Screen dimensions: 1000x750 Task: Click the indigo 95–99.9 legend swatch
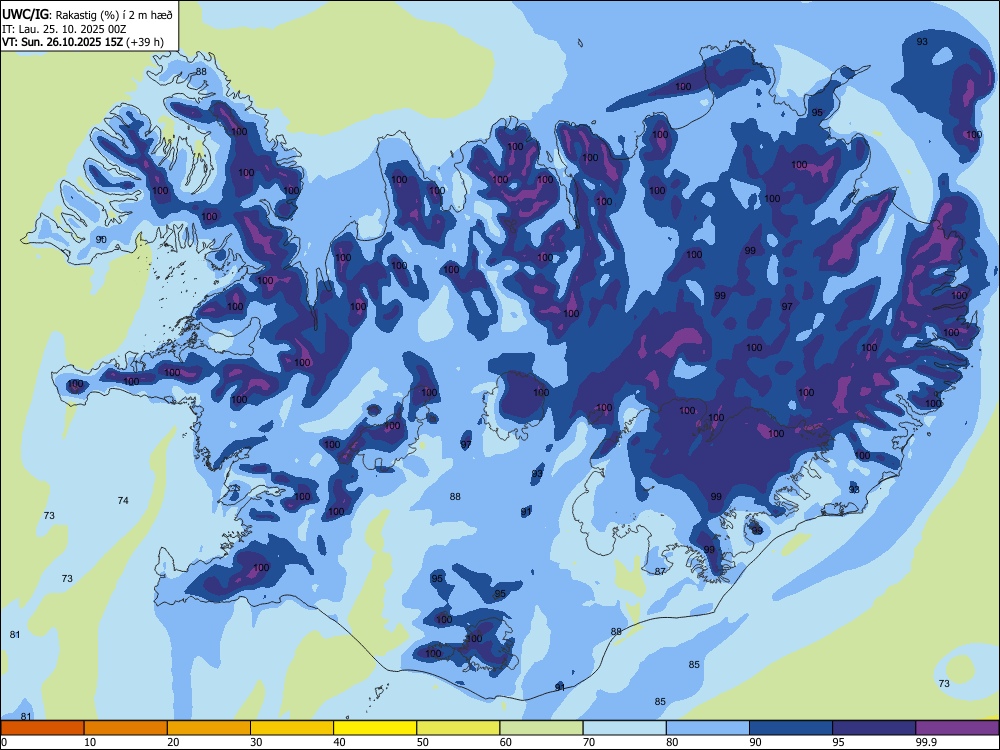point(874,728)
